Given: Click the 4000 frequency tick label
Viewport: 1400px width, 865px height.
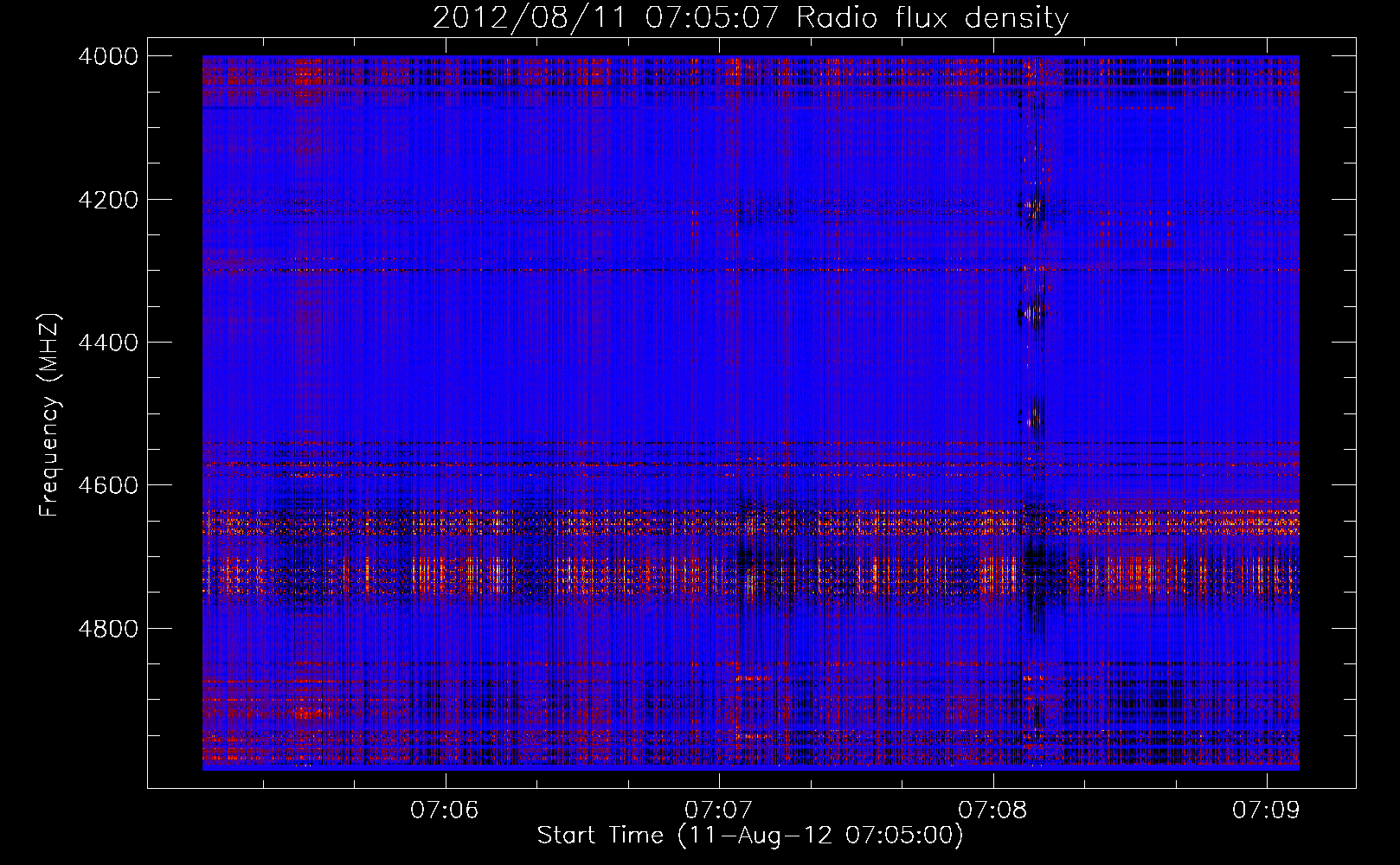Looking at the screenshot, I should pos(108,56).
